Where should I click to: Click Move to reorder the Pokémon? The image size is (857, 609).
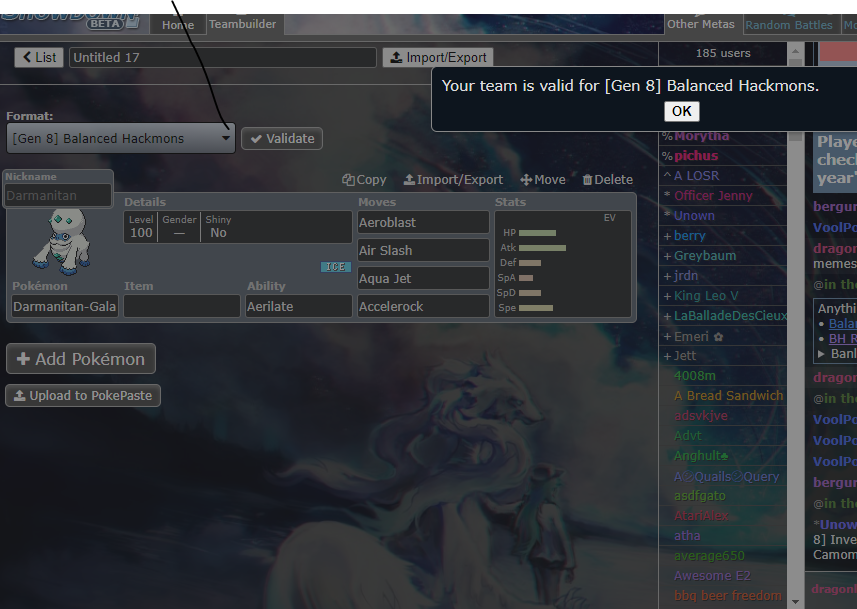(x=543, y=180)
